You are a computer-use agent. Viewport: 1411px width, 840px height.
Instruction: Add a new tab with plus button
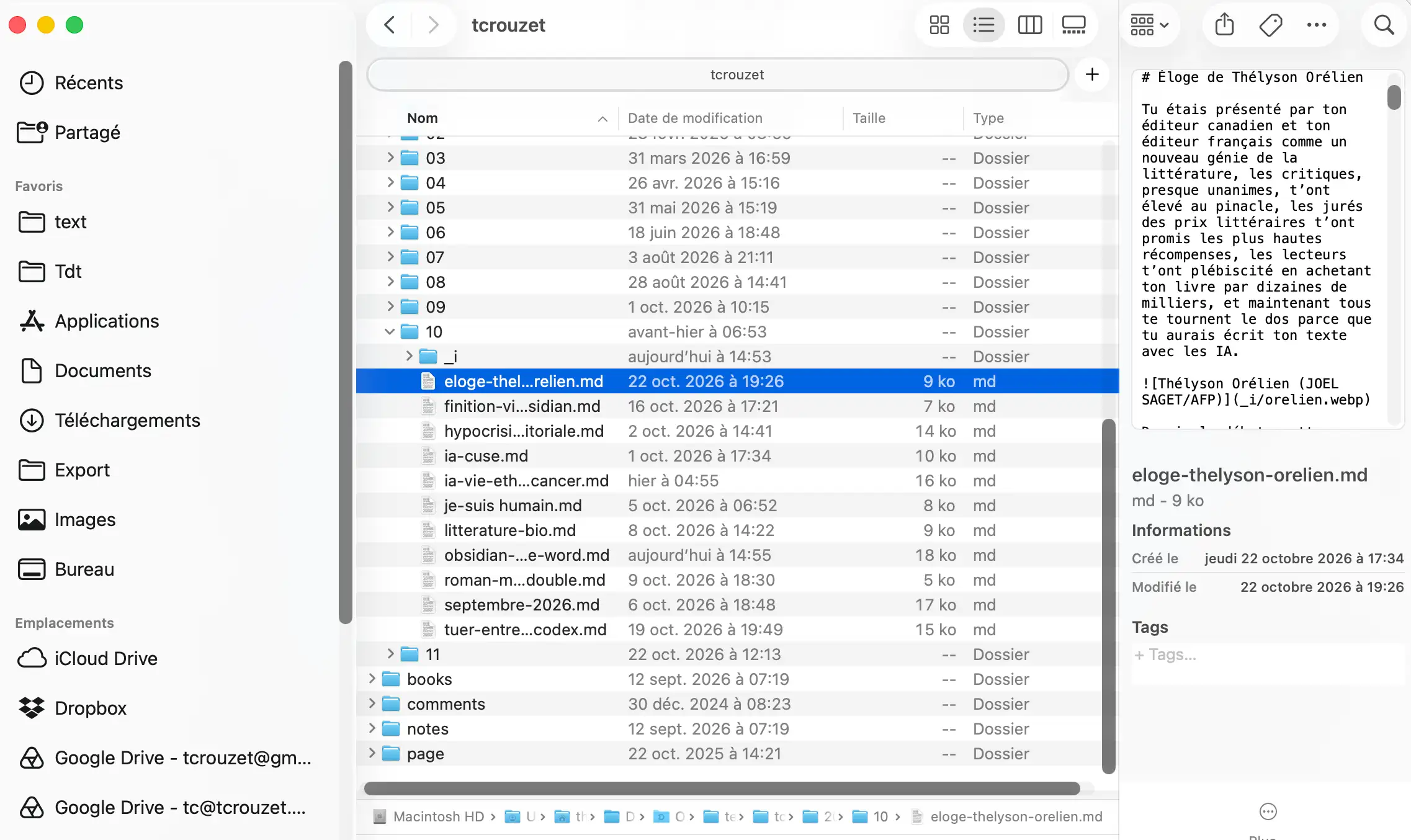tap(1092, 75)
